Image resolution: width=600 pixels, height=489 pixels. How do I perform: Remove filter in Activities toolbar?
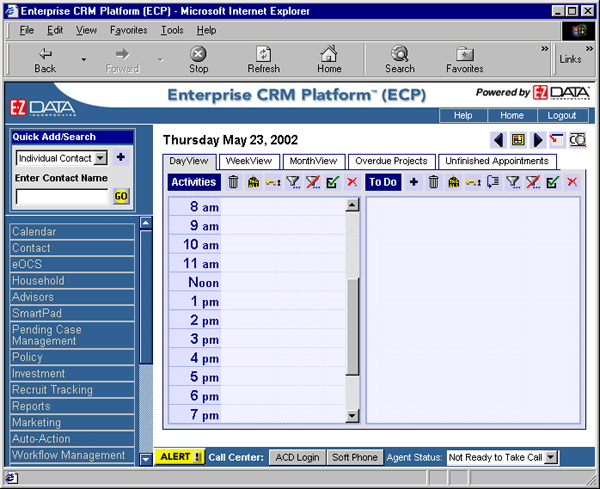coord(313,182)
